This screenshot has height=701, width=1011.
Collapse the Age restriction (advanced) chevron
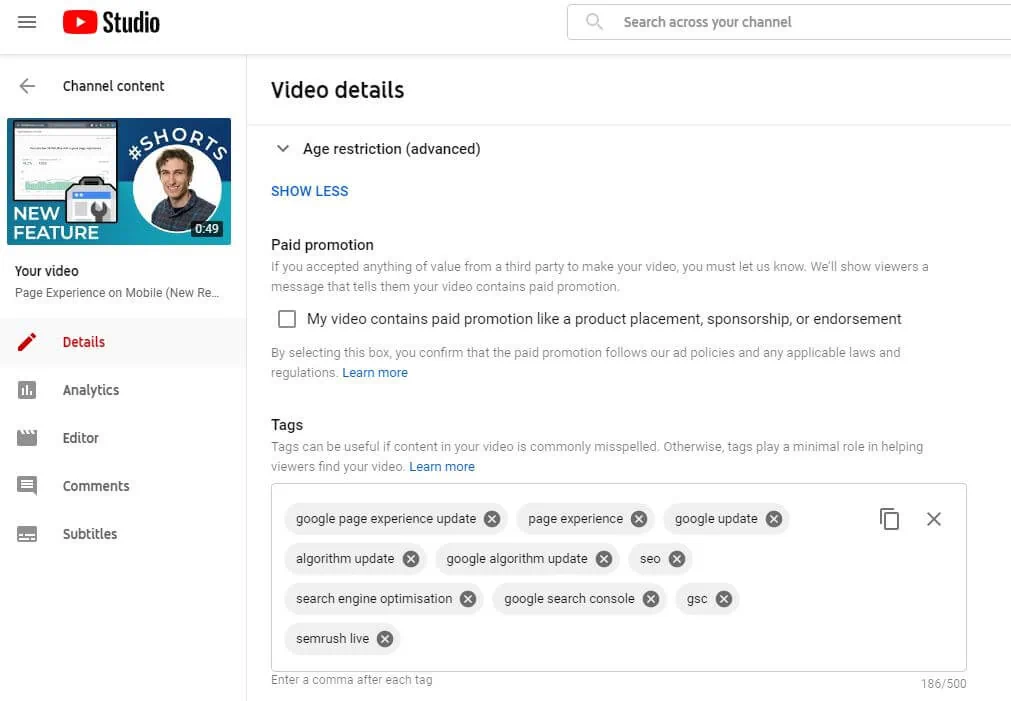point(282,149)
